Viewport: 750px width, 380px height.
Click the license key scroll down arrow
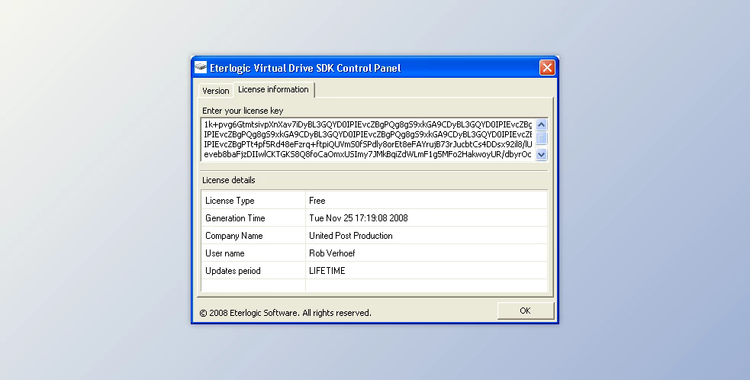coord(541,154)
